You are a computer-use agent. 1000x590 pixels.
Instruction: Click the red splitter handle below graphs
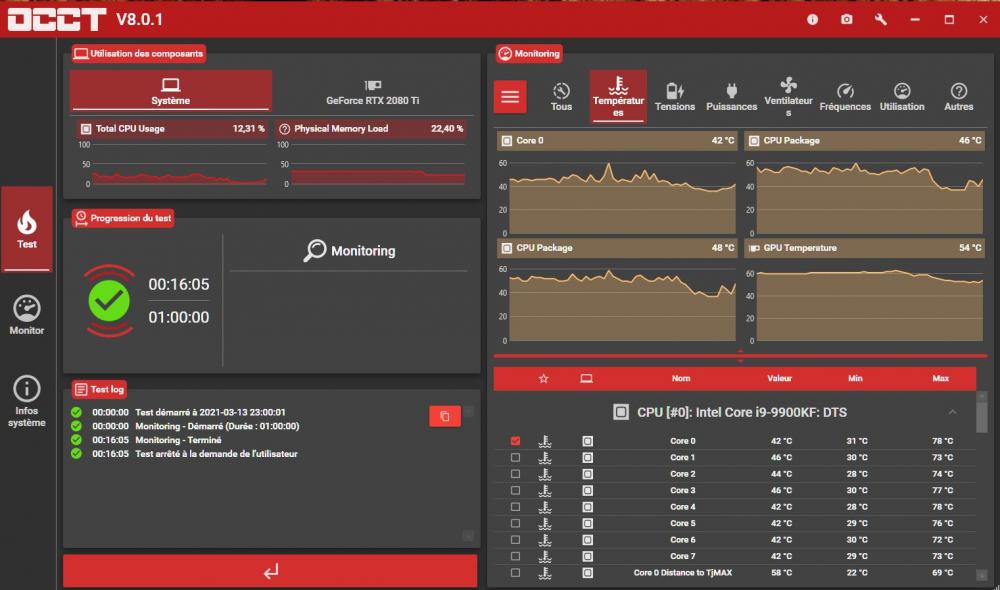tap(740, 355)
